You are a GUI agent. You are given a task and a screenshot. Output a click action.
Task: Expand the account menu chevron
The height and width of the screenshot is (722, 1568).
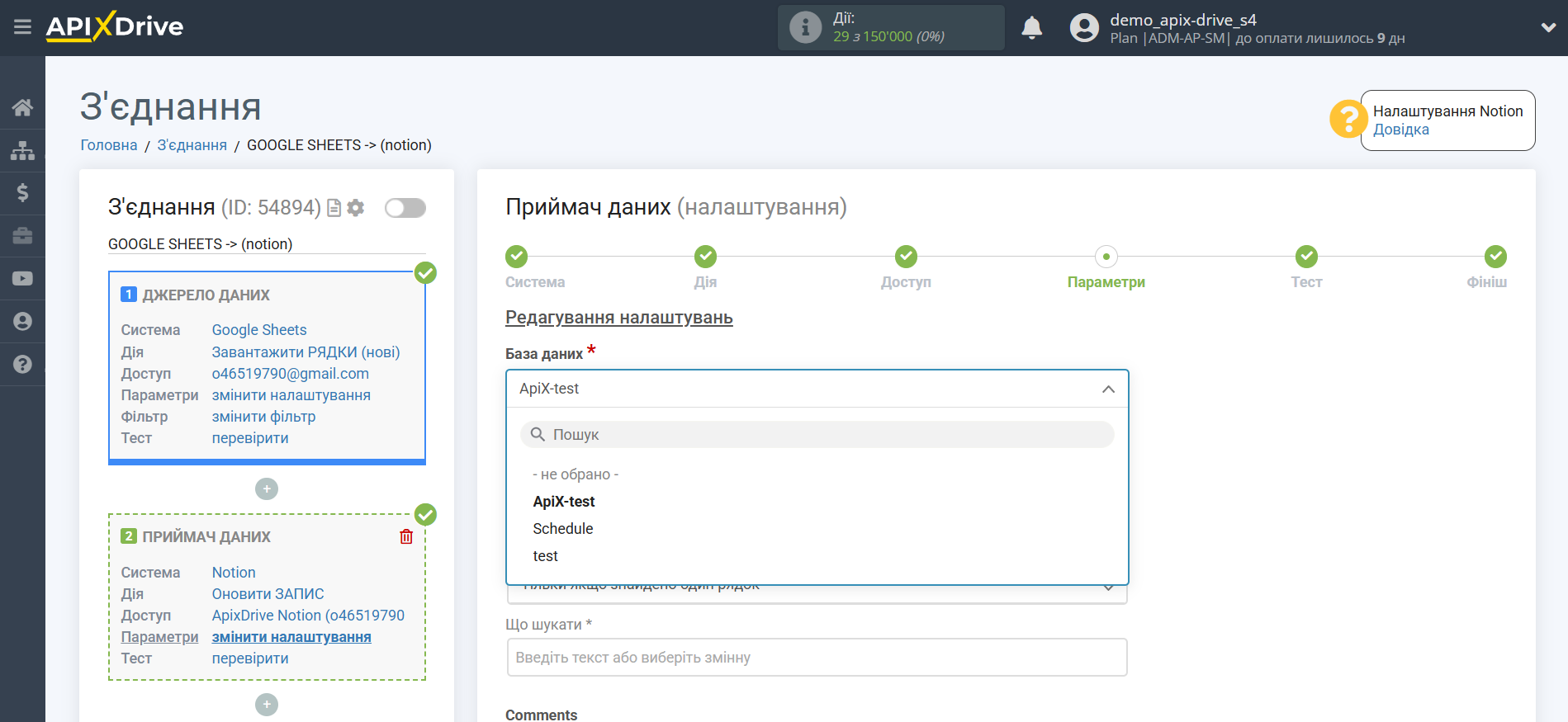coord(1548,27)
